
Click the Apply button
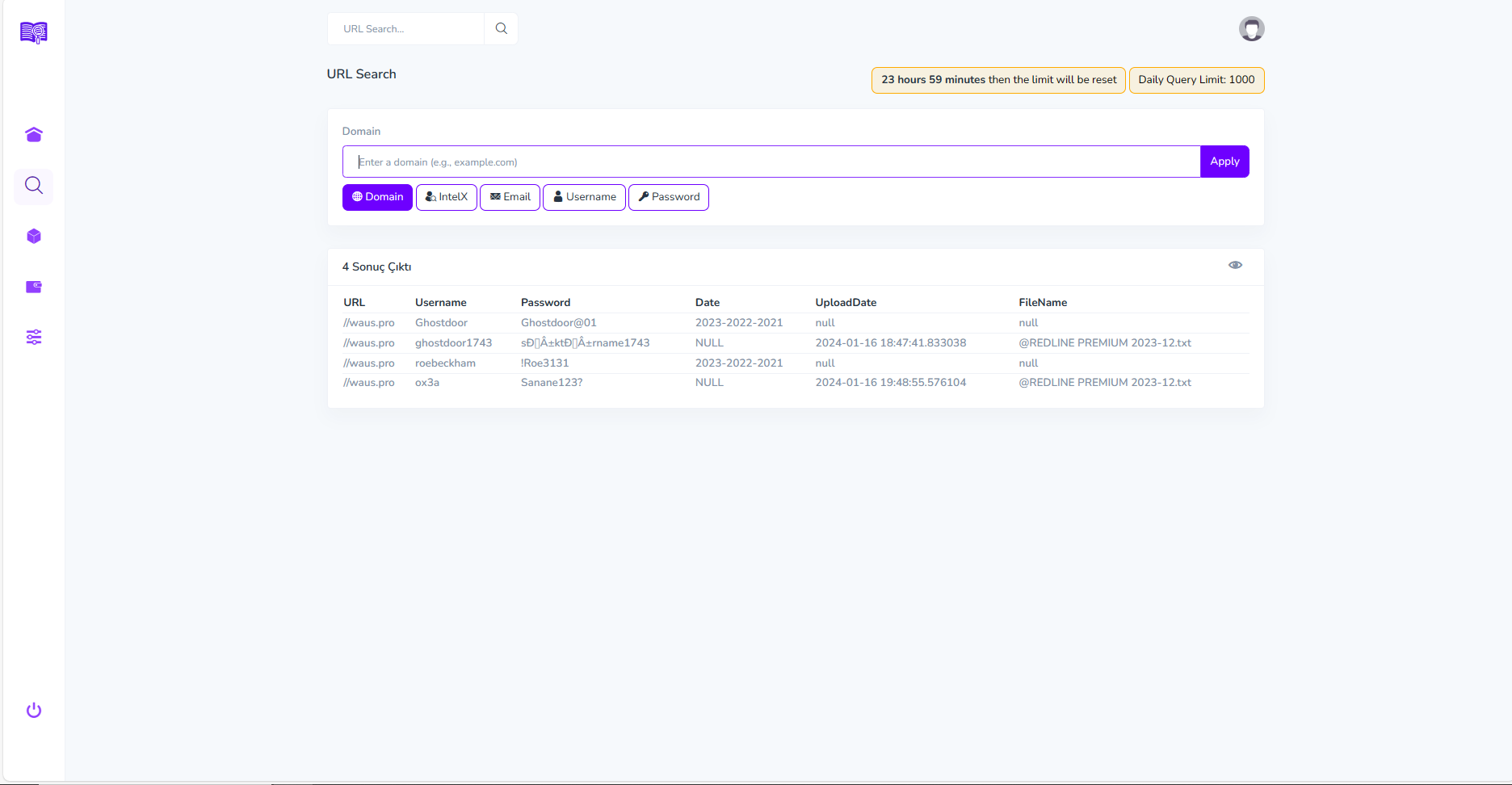point(1224,162)
